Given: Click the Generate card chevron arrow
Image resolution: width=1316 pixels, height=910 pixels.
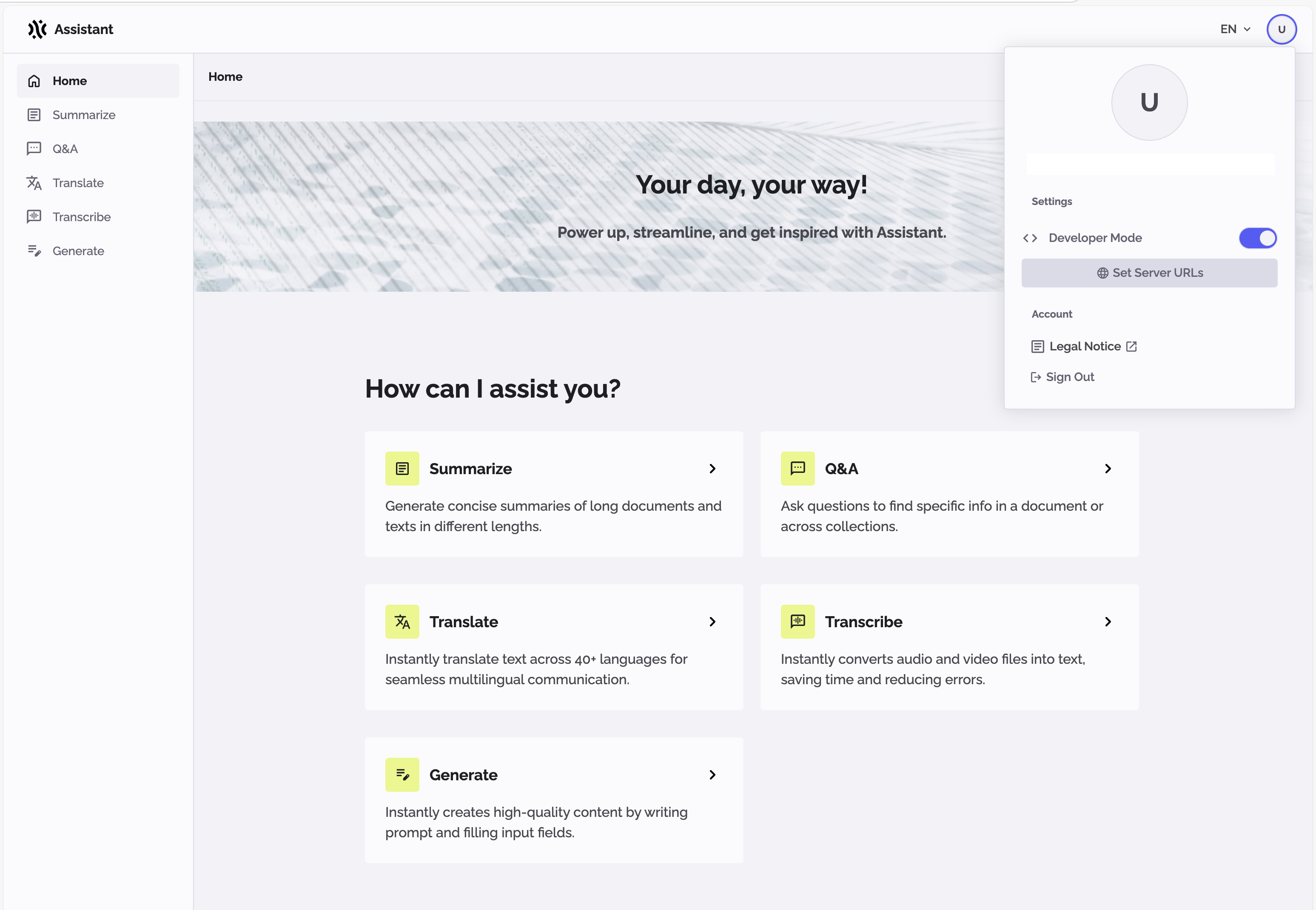Looking at the screenshot, I should point(712,775).
